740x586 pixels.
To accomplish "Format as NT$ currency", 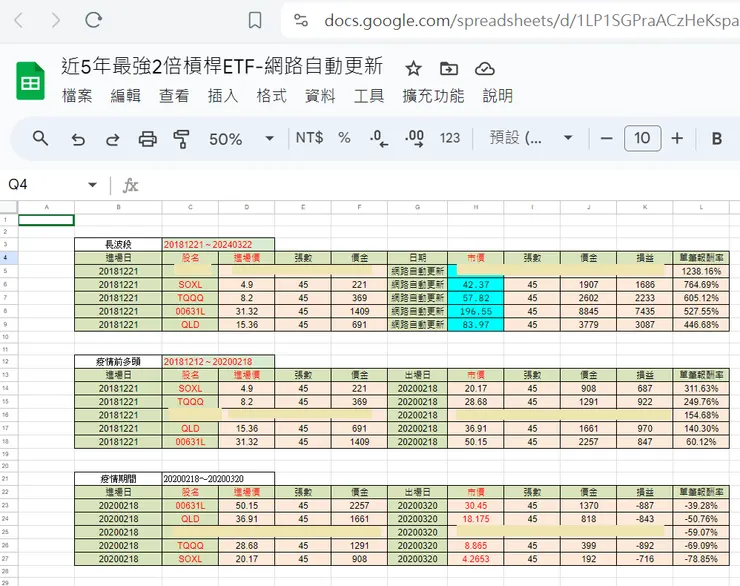I will tap(309, 138).
